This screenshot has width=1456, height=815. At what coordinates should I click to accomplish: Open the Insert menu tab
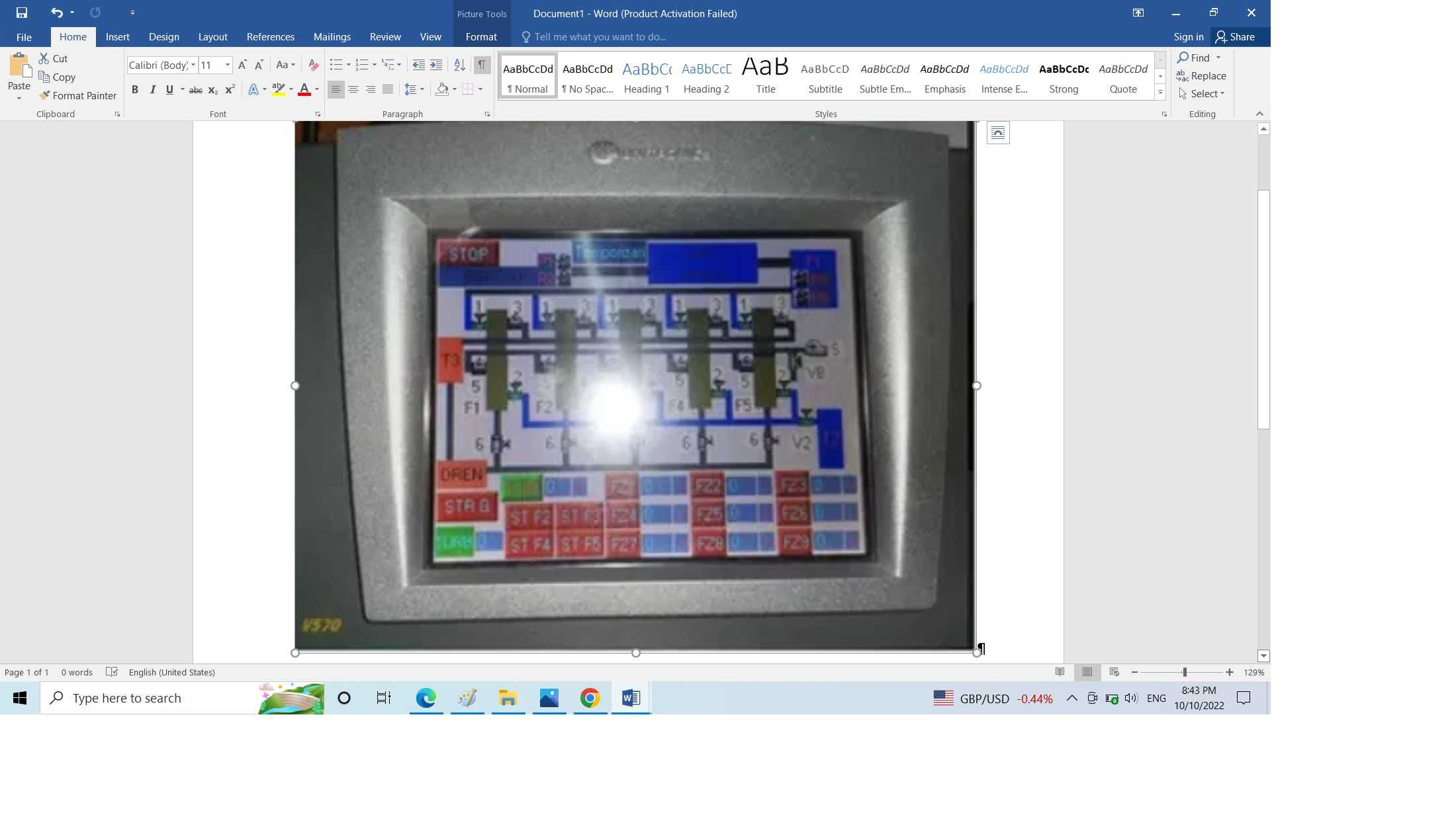118,36
